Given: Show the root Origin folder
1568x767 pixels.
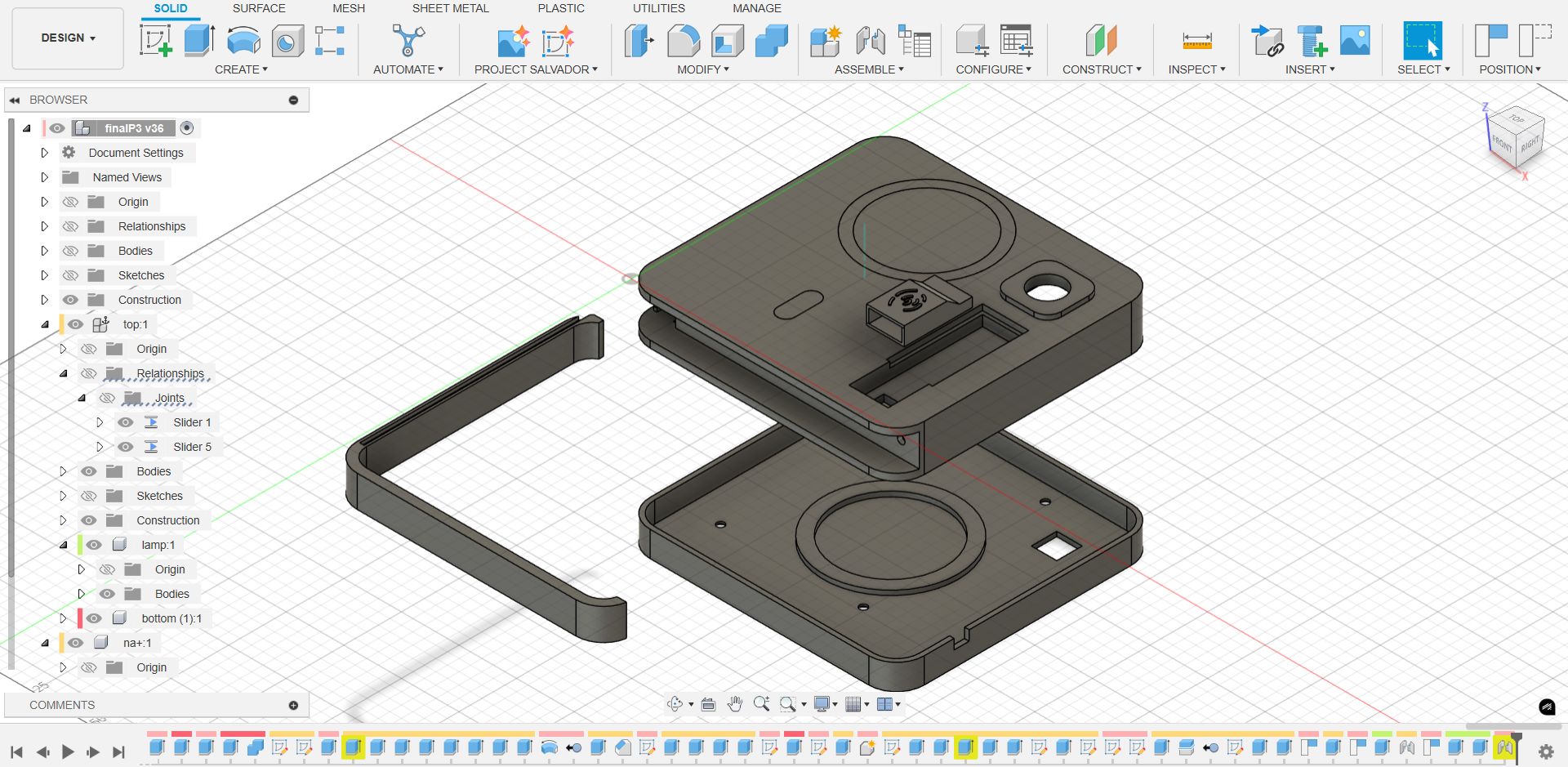Looking at the screenshot, I should [x=71, y=202].
